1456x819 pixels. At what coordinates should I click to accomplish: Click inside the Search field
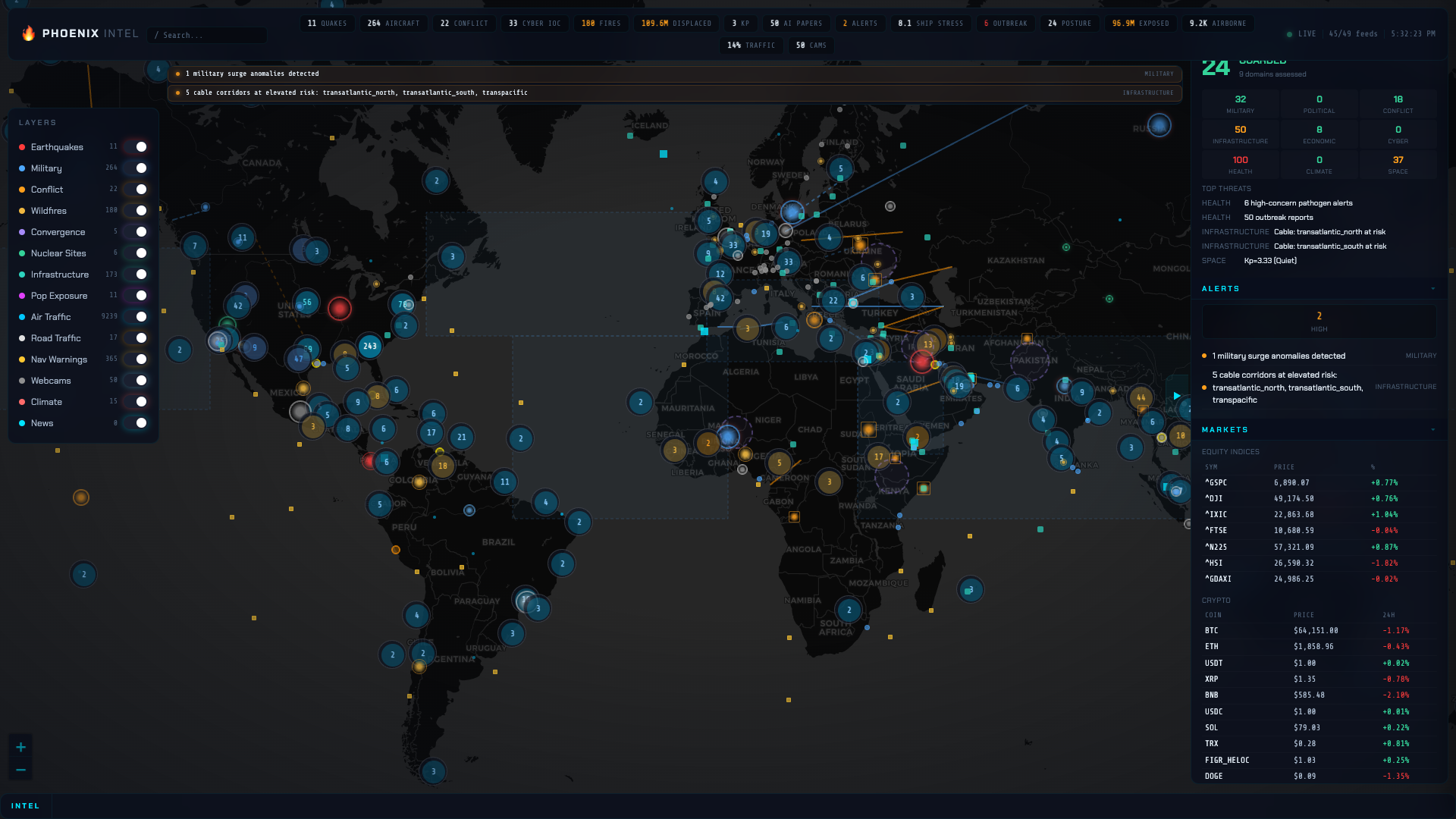pyautogui.click(x=206, y=35)
